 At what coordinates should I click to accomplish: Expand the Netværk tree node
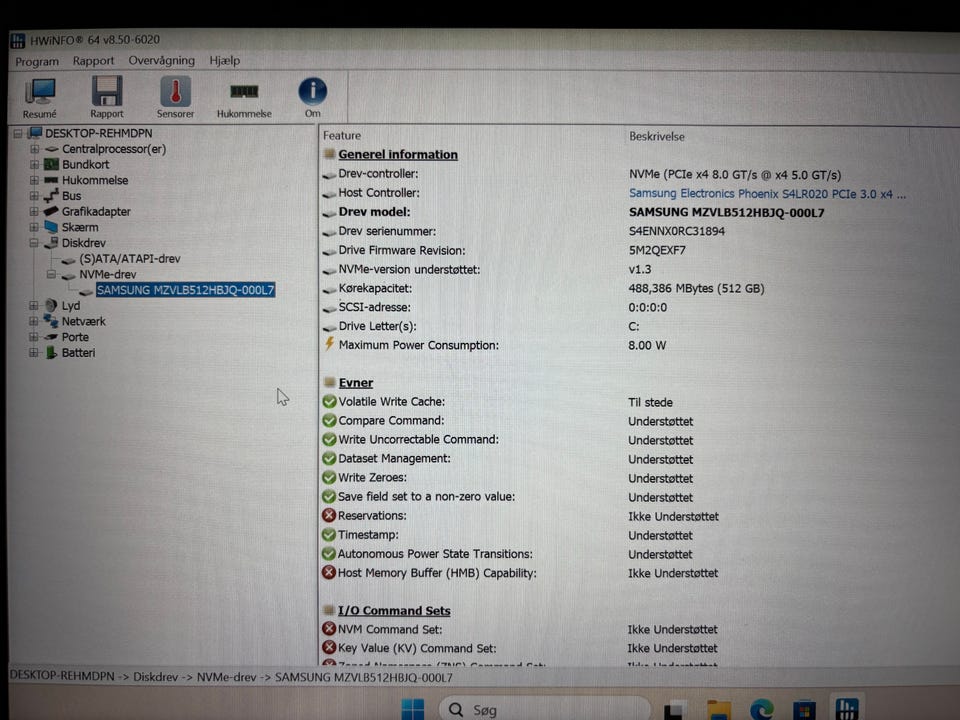(x=34, y=321)
